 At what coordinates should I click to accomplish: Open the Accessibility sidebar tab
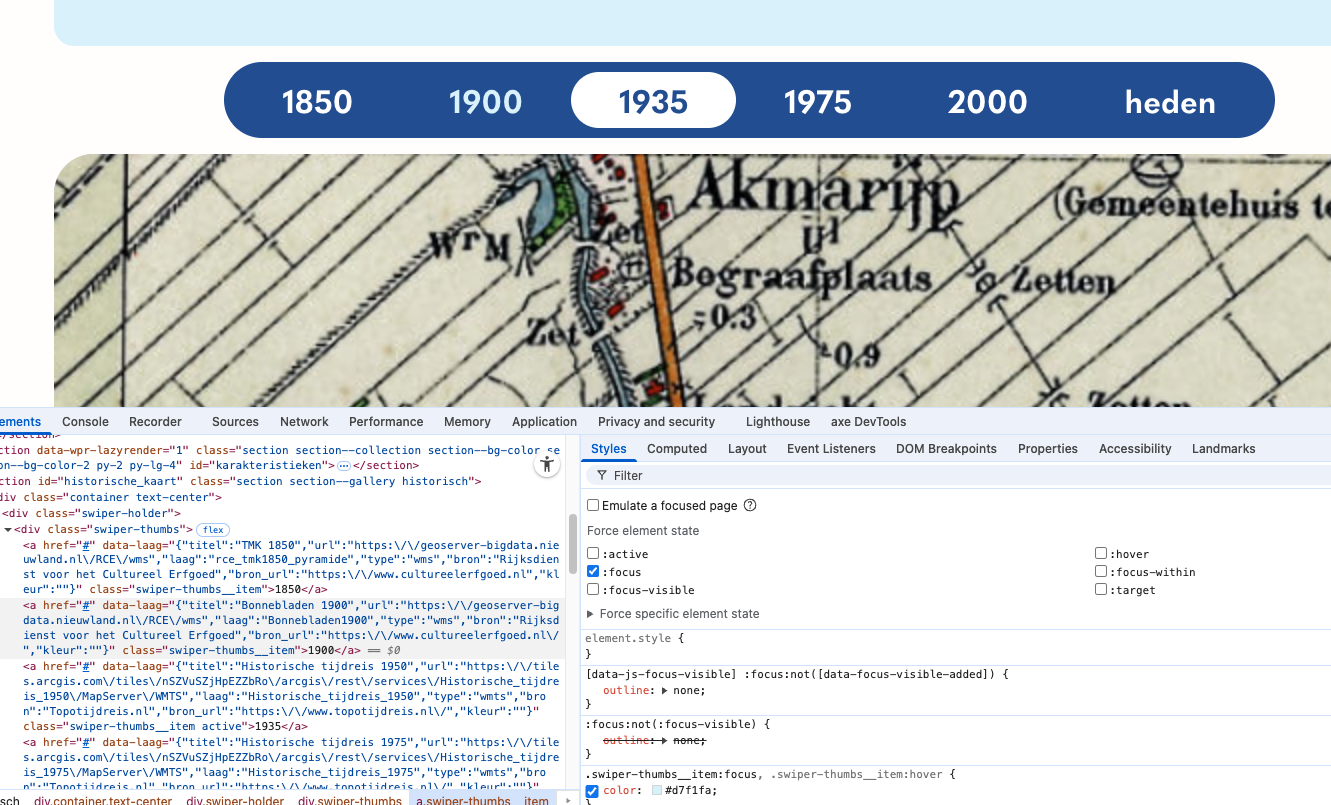pyautogui.click(x=1135, y=449)
